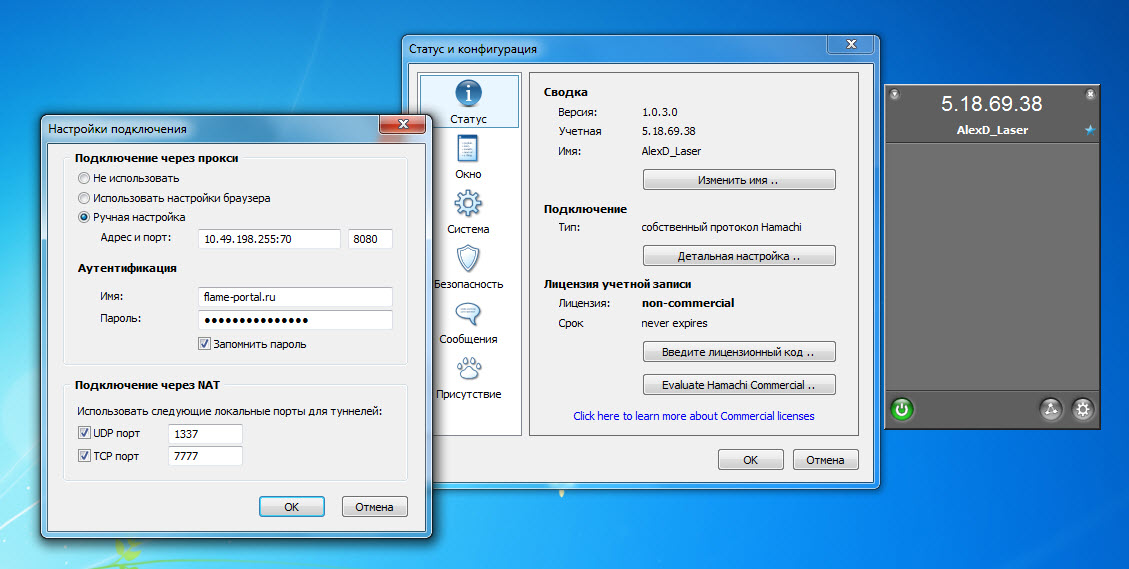Close the Настройки подключения dialog
Image resolution: width=1129 pixels, height=569 pixels.
pos(403,124)
